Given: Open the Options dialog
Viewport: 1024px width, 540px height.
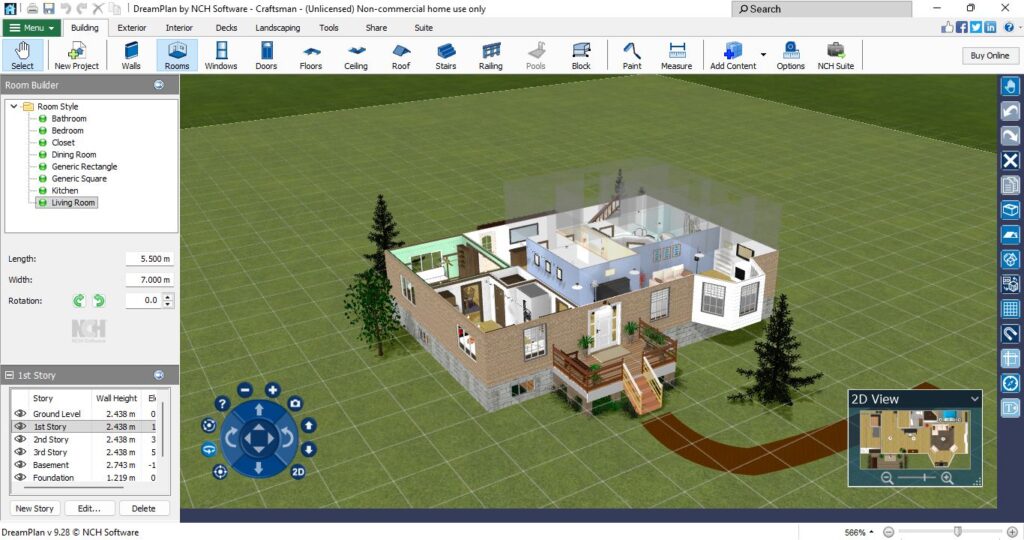Looking at the screenshot, I should pos(790,56).
